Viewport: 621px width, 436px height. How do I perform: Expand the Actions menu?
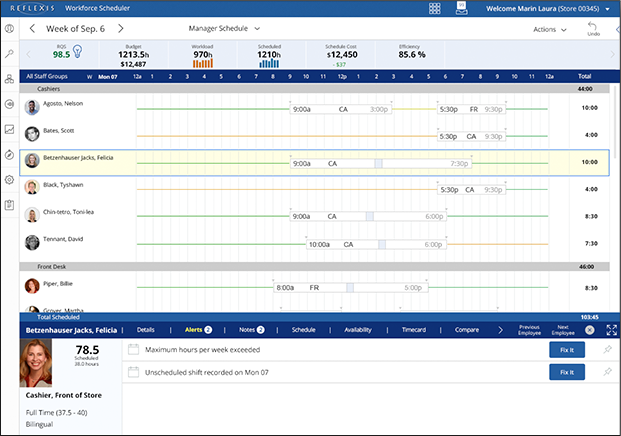point(550,29)
